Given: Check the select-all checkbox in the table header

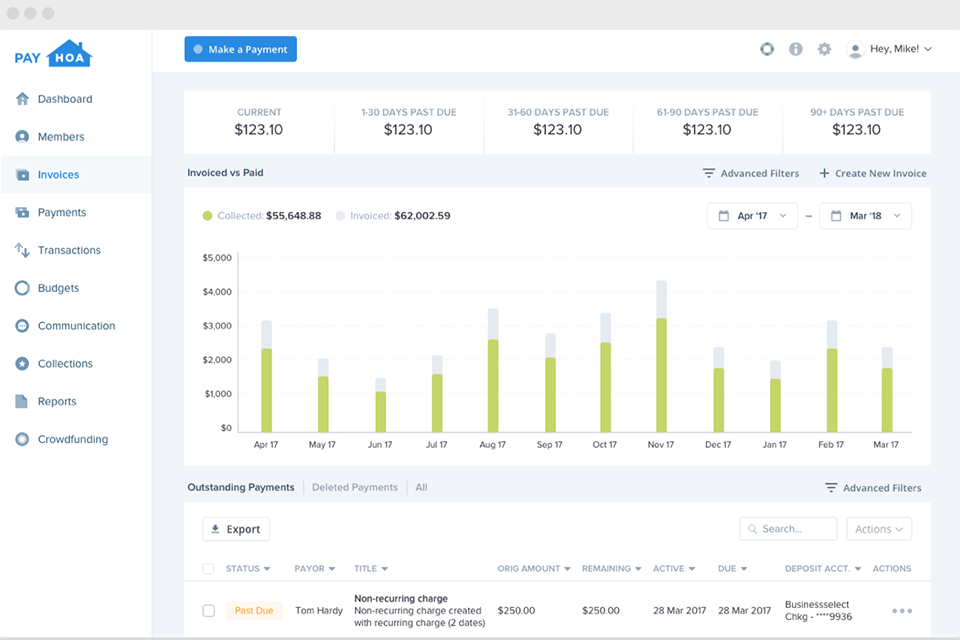Looking at the screenshot, I should pyautogui.click(x=208, y=568).
